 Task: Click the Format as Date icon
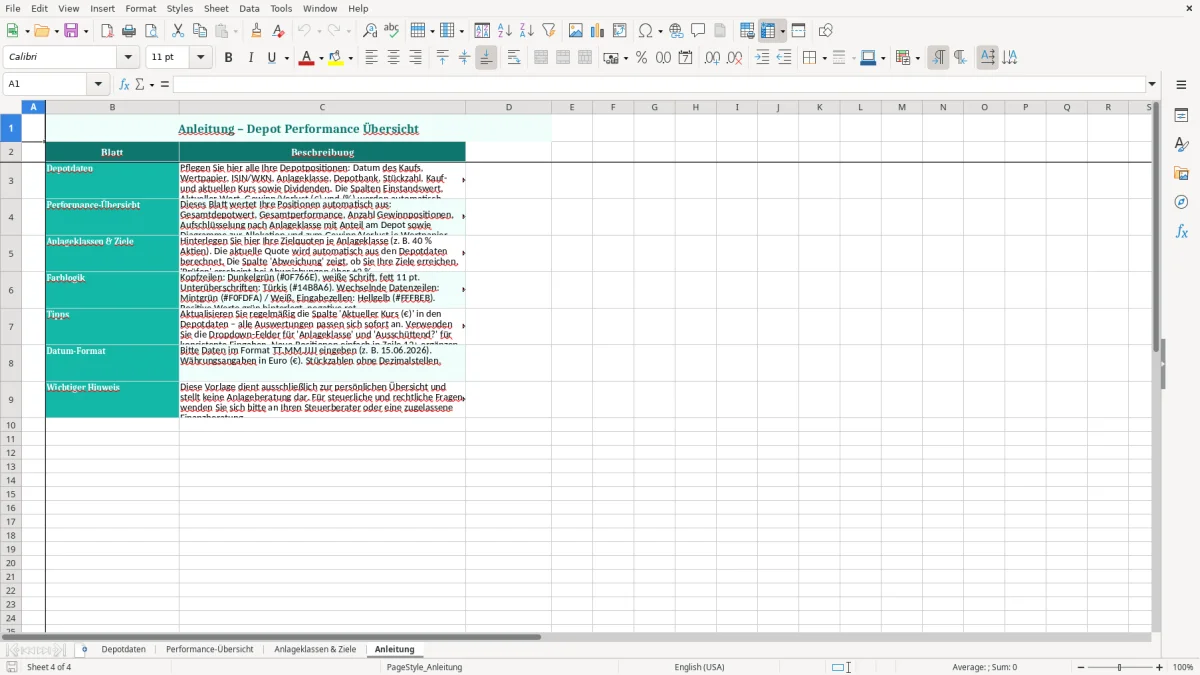(686, 58)
